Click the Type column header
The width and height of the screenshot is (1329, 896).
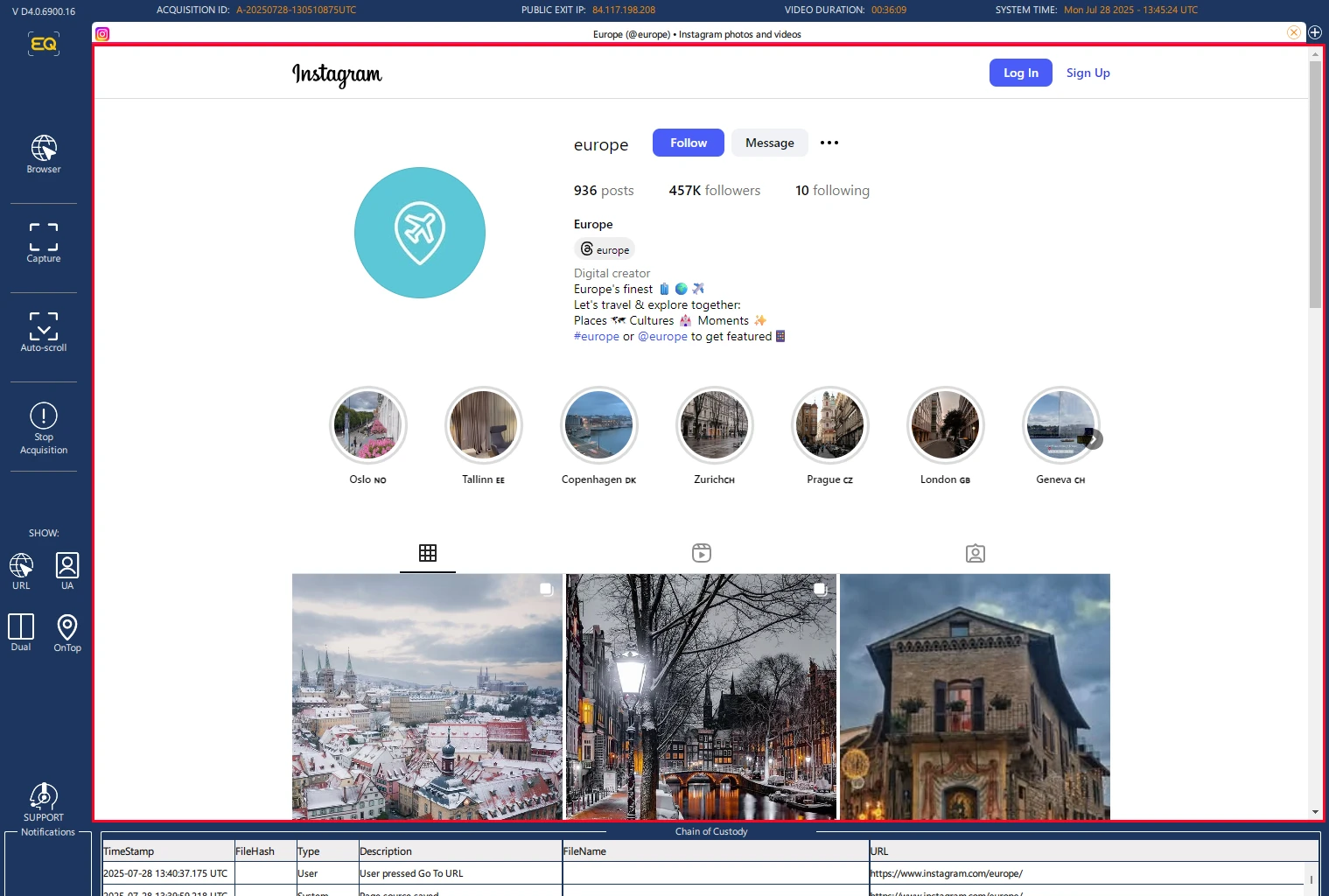point(327,851)
